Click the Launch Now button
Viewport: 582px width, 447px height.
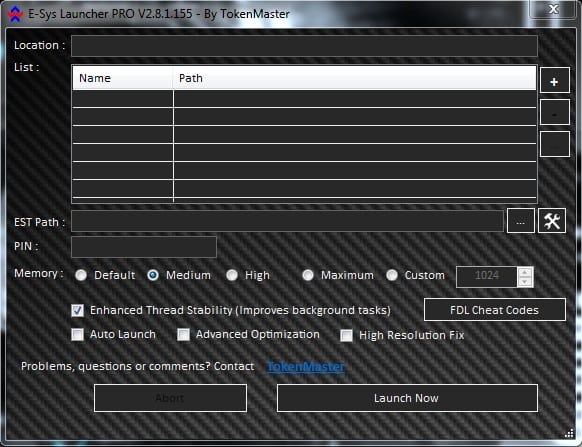(x=407, y=398)
